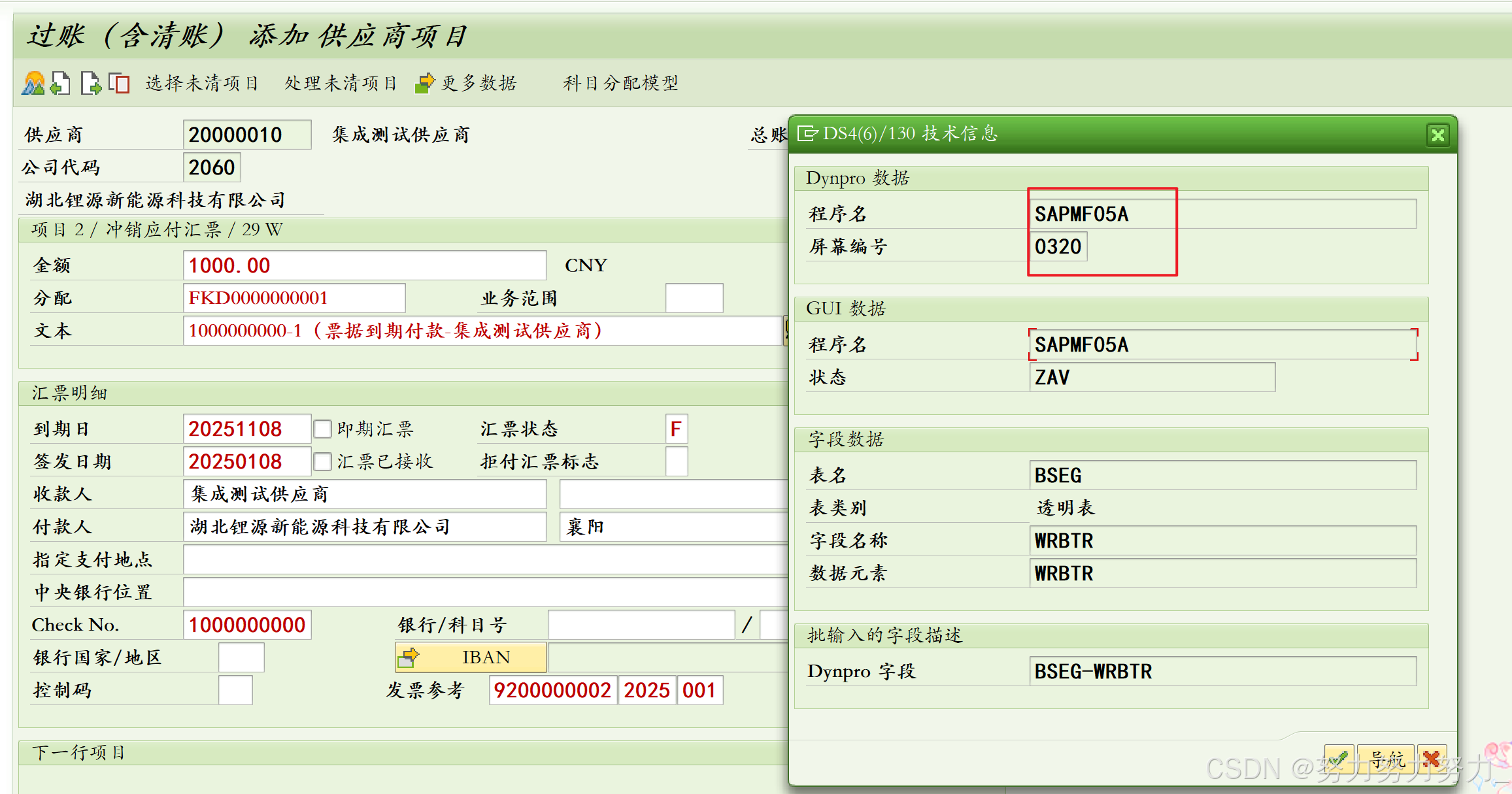
Task: Open 处理未清项目 from the toolbar
Action: click(x=341, y=84)
